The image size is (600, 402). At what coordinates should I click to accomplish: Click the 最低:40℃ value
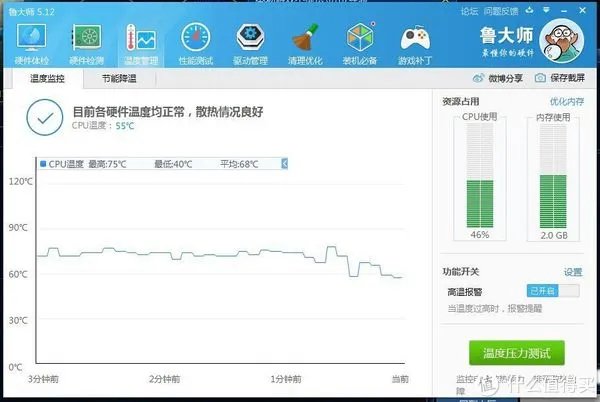coord(173,164)
